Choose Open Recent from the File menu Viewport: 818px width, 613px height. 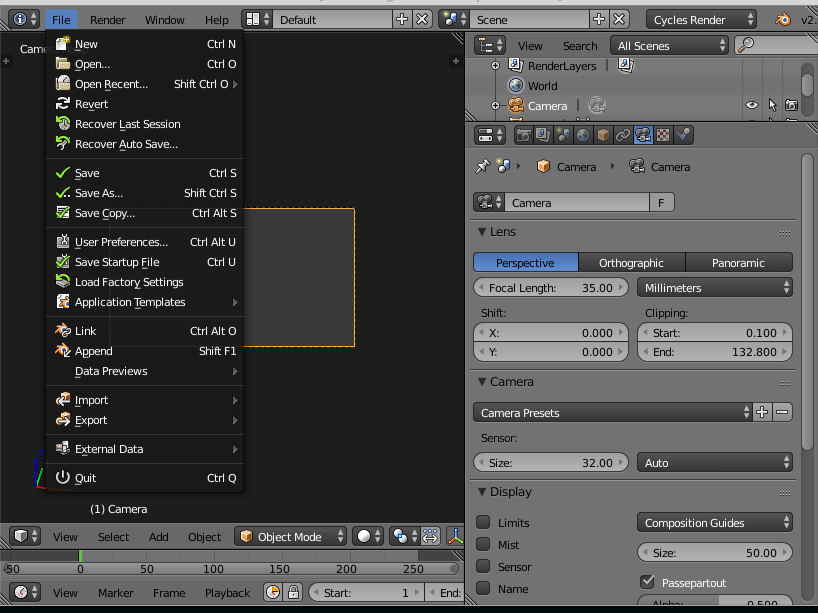coord(110,83)
